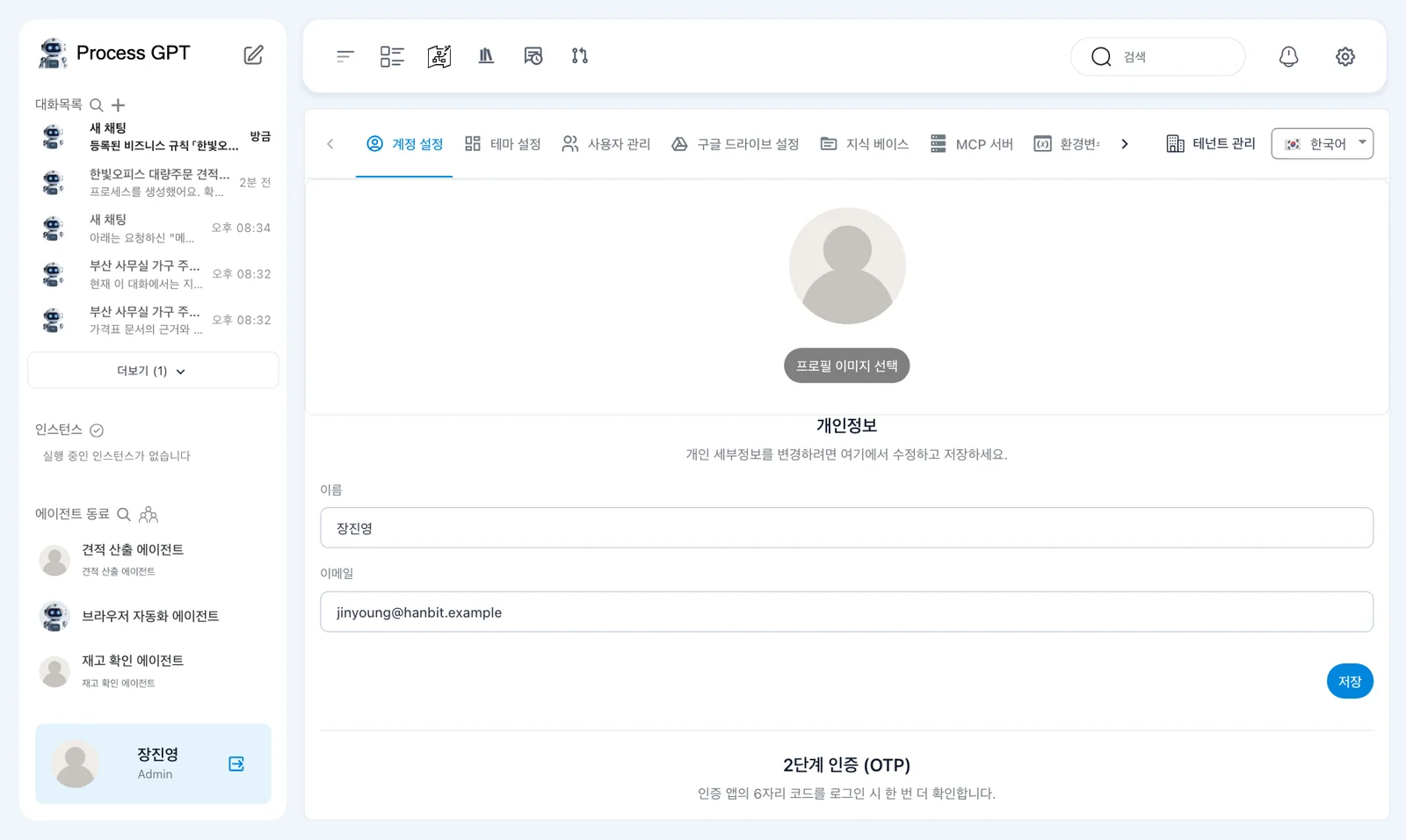Expand the 더보기 (1) conversation list
This screenshot has width=1406, height=840.
click(x=153, y=370)
